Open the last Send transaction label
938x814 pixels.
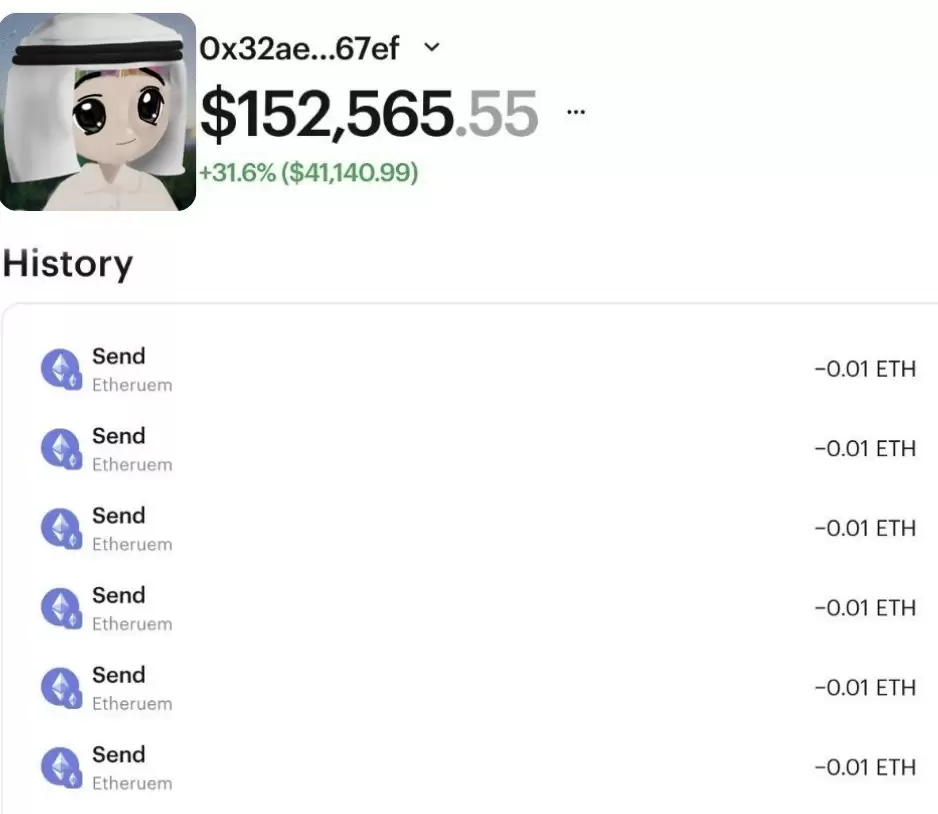118,755
